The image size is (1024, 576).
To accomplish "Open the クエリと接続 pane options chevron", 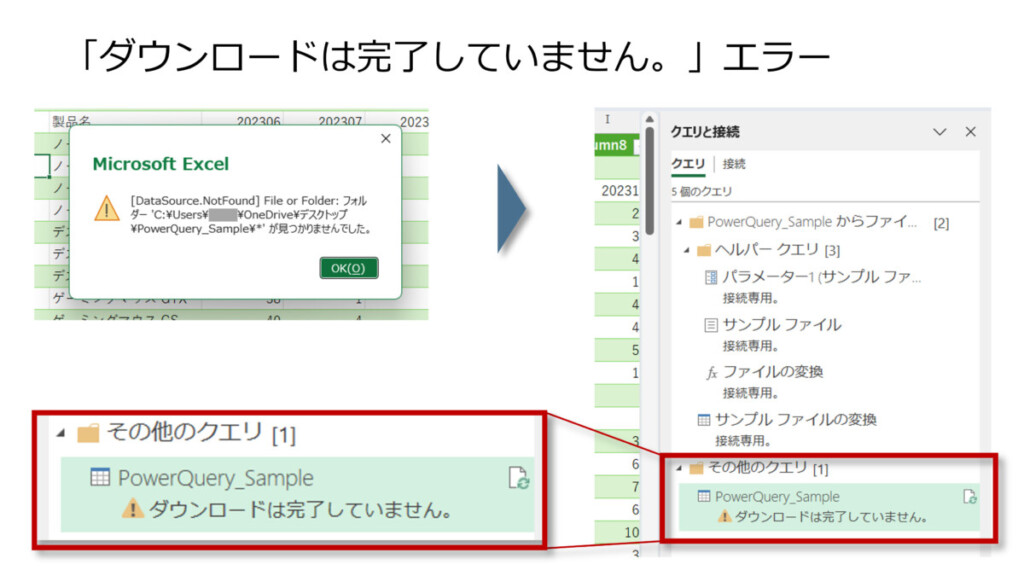I will (x=939, y=132).
